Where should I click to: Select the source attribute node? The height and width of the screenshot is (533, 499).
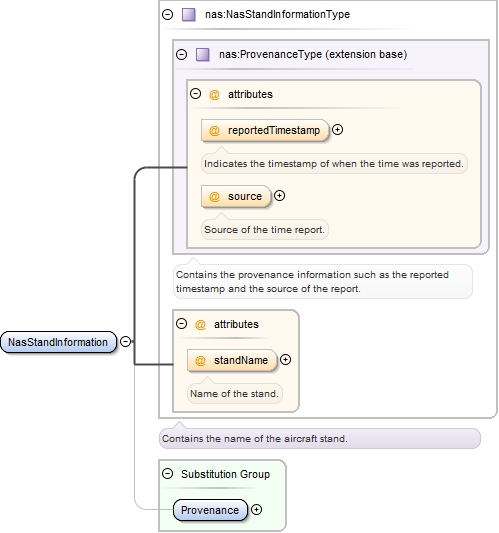tap(236, 196)
